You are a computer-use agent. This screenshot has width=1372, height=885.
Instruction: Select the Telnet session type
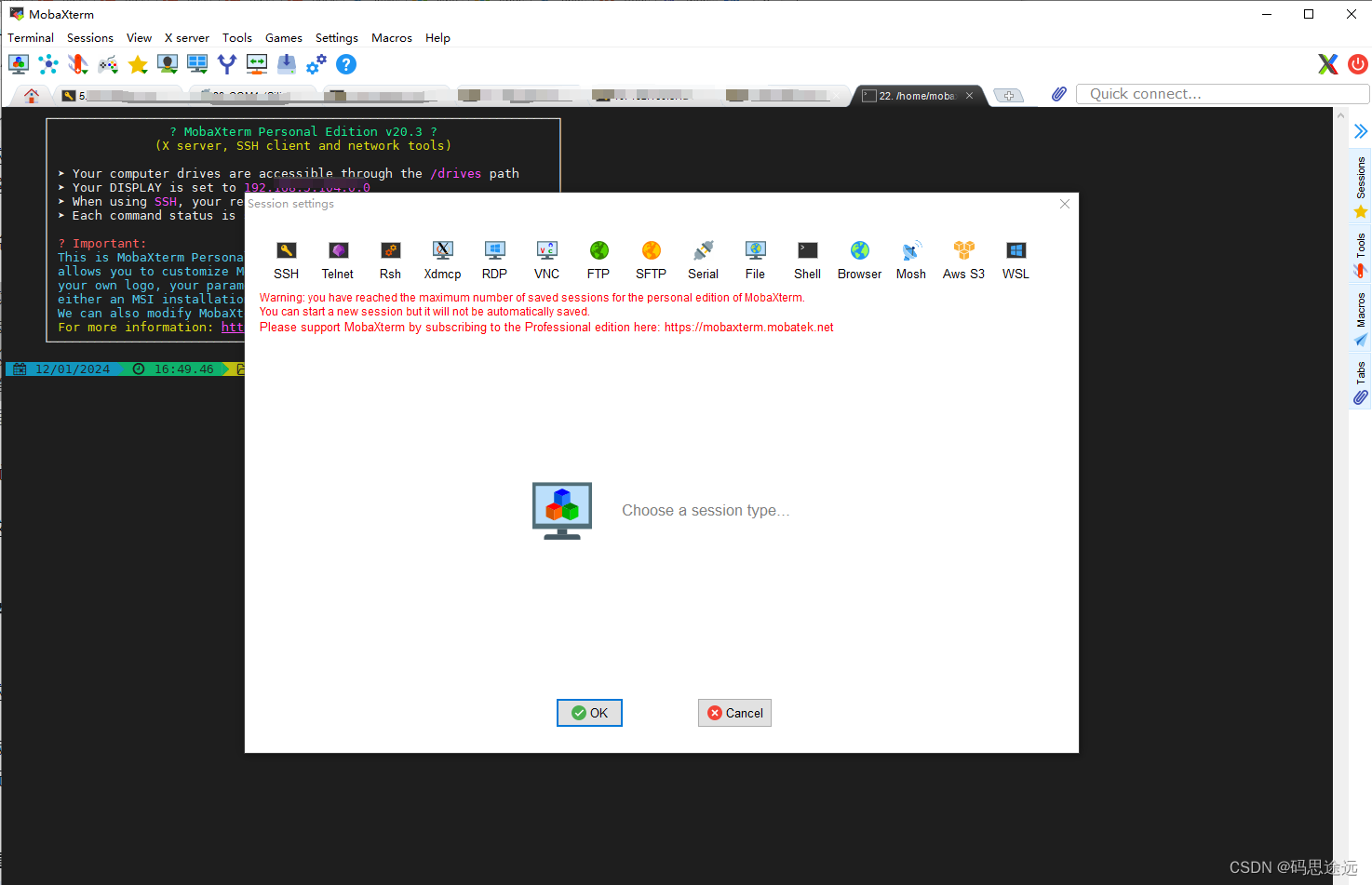click(x=338, y=261)
